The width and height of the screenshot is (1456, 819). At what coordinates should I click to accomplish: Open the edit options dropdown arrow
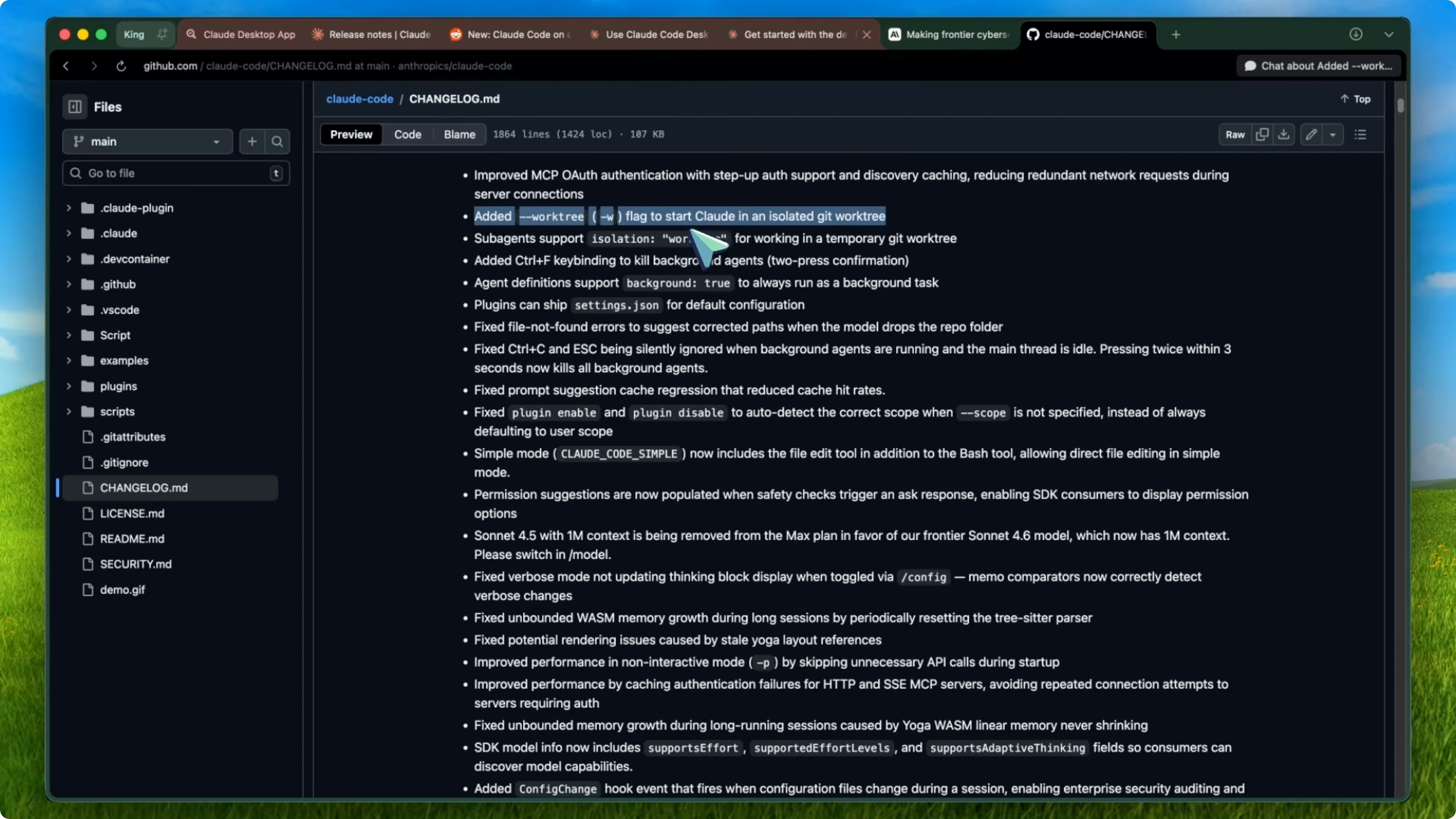(1334, 135)
